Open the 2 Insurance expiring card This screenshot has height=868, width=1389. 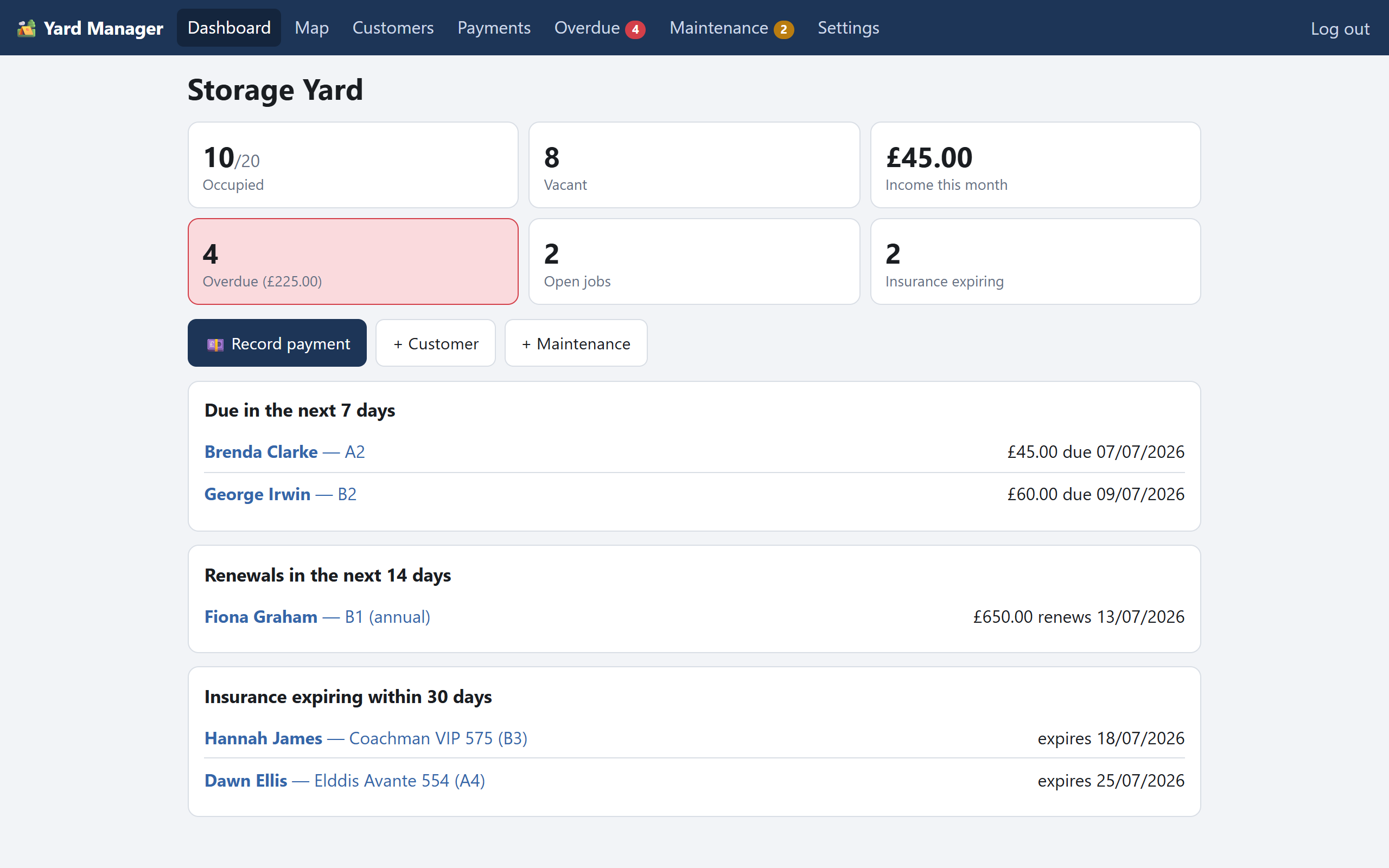(x=1035, y=261)
